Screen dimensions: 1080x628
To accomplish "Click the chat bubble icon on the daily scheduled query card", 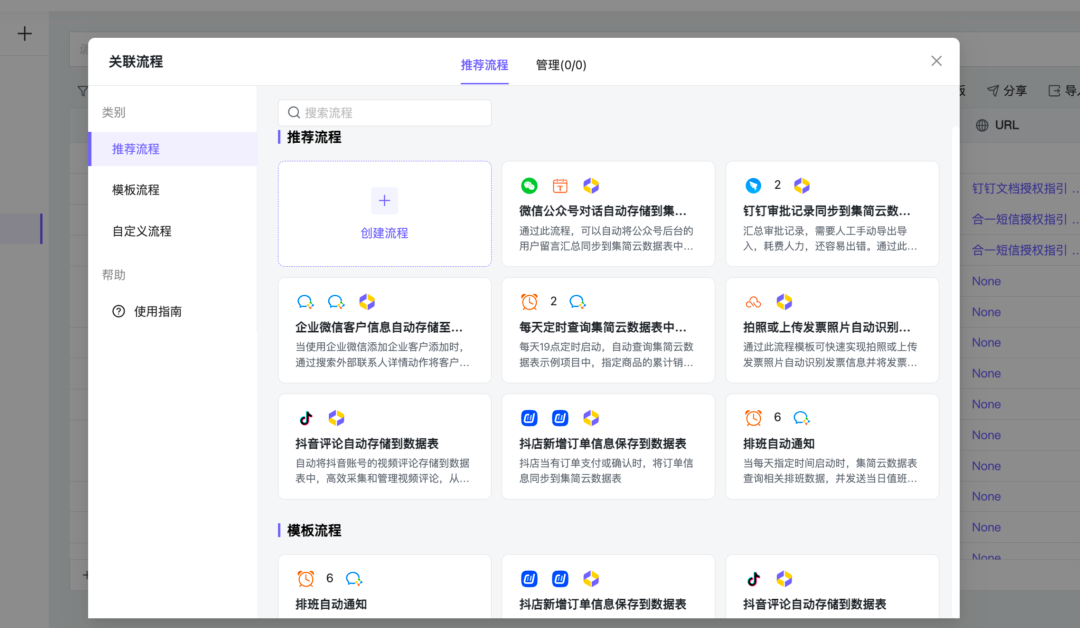I will (x=577, y=302).
